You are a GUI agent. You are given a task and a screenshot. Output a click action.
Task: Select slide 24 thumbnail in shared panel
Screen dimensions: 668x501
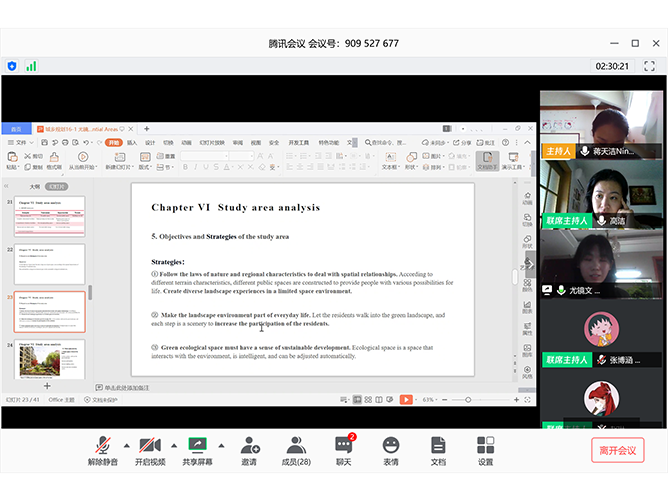49,360
